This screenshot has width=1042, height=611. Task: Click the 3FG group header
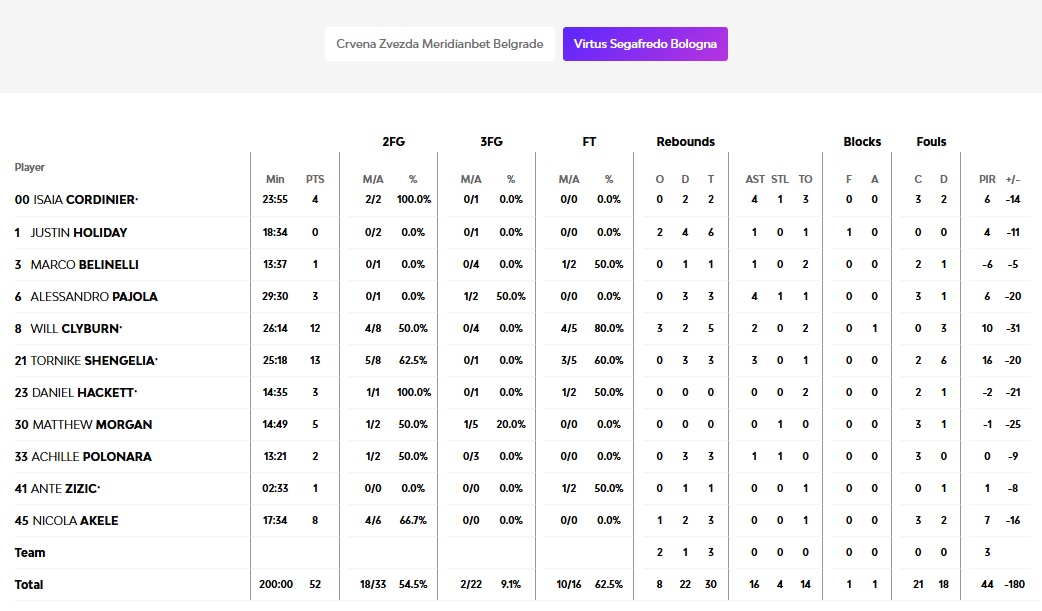click(491, 142)
